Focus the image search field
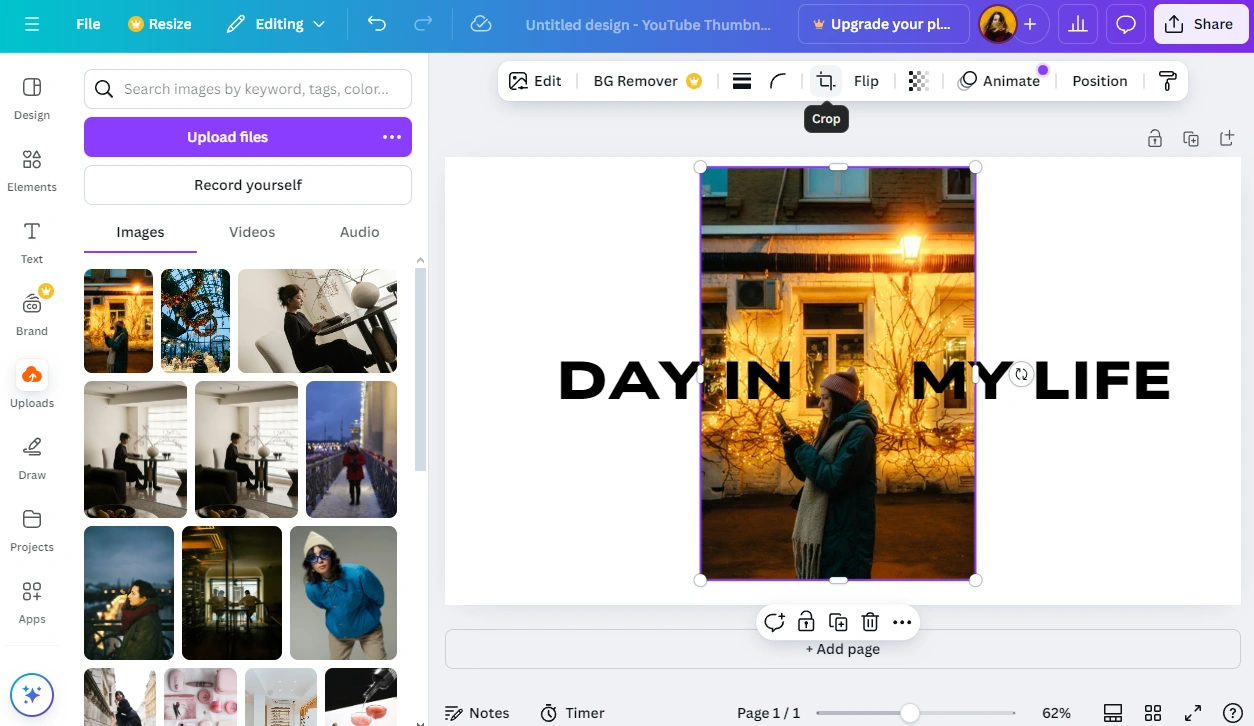 click(248, 89)
